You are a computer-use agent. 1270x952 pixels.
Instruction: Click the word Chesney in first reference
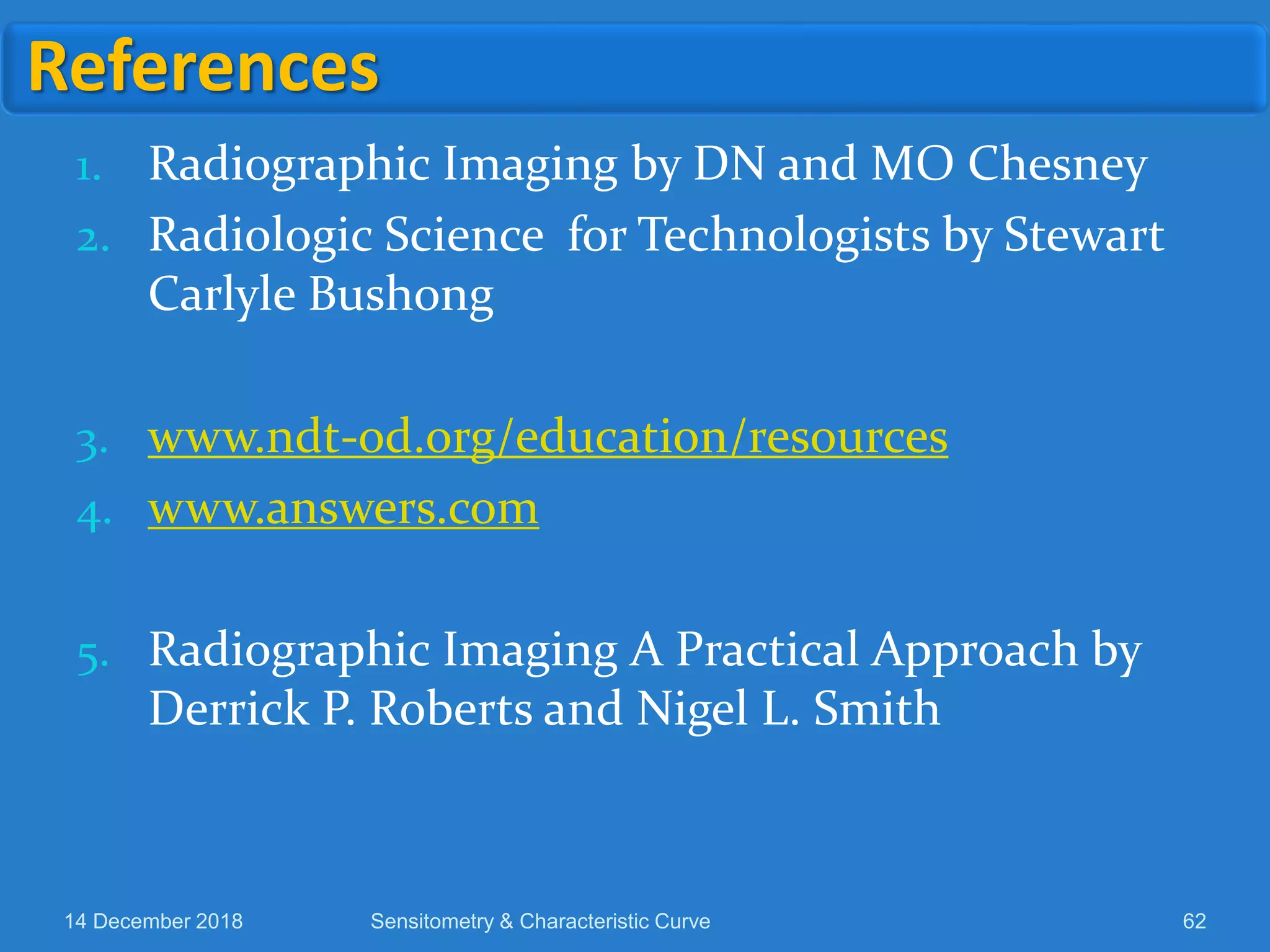pyautogui.click(x=1057, y=164)
